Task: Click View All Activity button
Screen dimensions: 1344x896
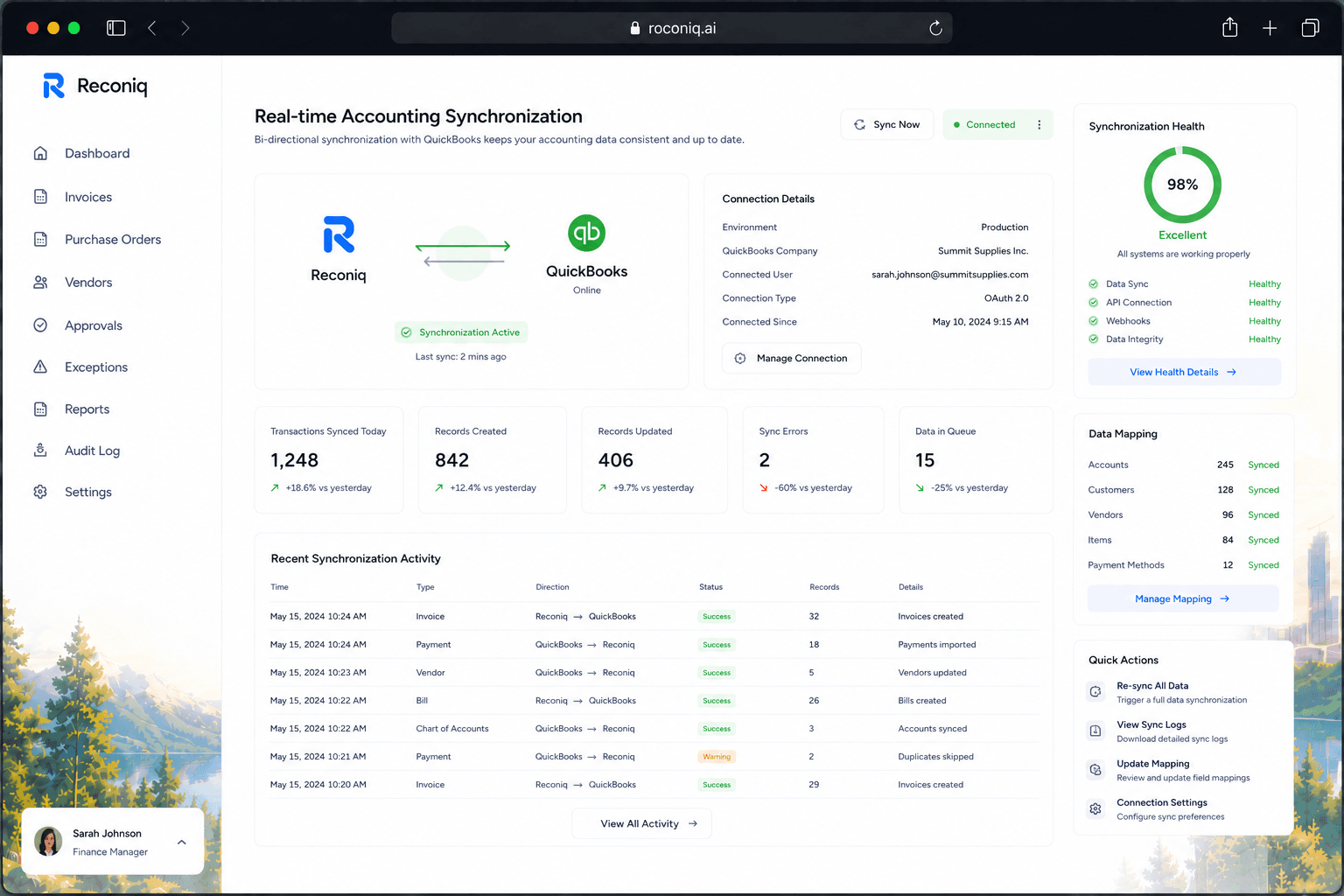Action: pos(641,823)
